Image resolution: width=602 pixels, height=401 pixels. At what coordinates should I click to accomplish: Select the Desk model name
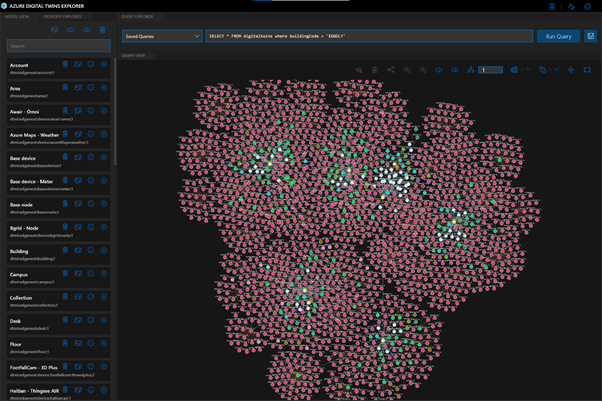(x=15, y=321)
